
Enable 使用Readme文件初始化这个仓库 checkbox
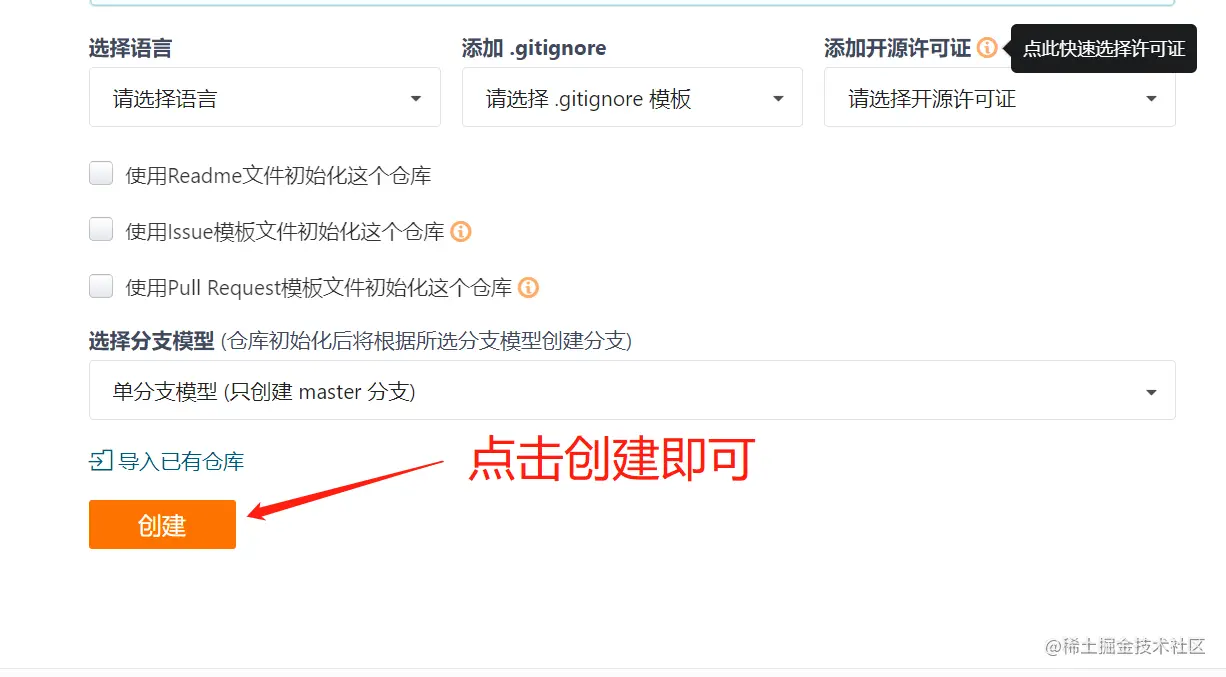tap(101, 174)
